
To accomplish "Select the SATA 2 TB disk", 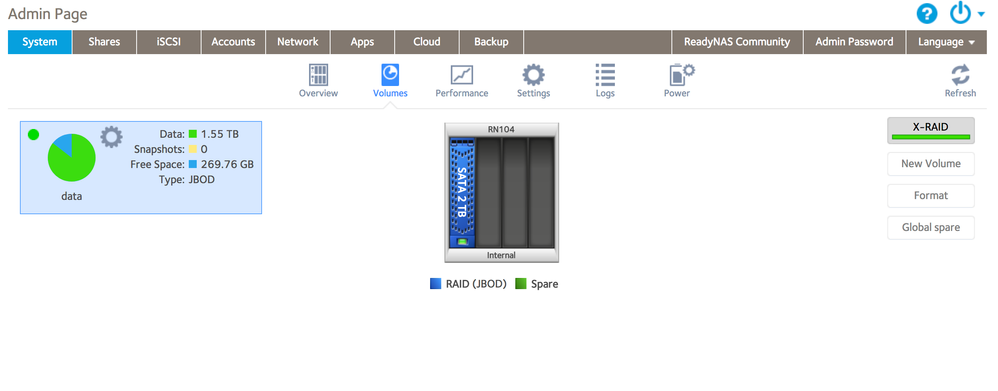I will click(463, 192).
